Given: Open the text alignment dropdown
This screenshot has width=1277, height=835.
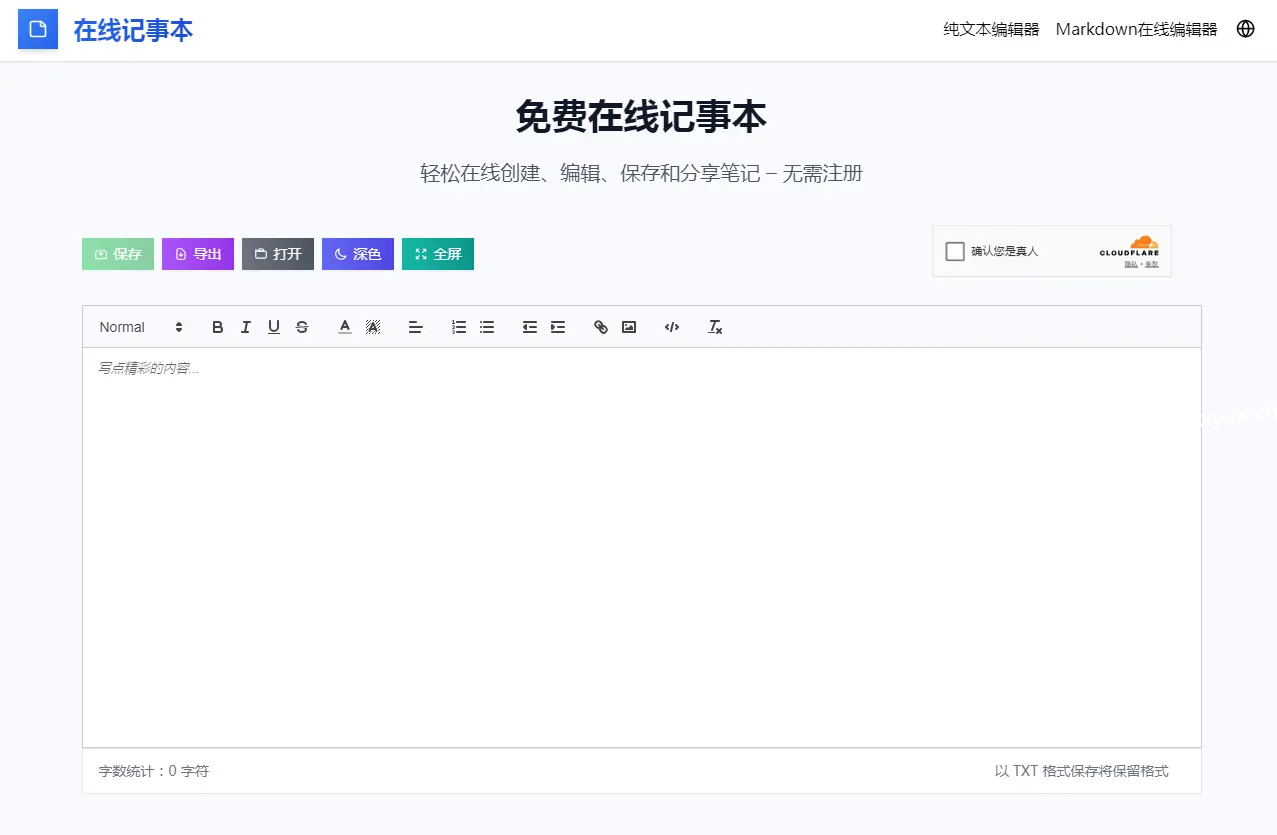Looking at the screenshot, I should coord(416,327).
